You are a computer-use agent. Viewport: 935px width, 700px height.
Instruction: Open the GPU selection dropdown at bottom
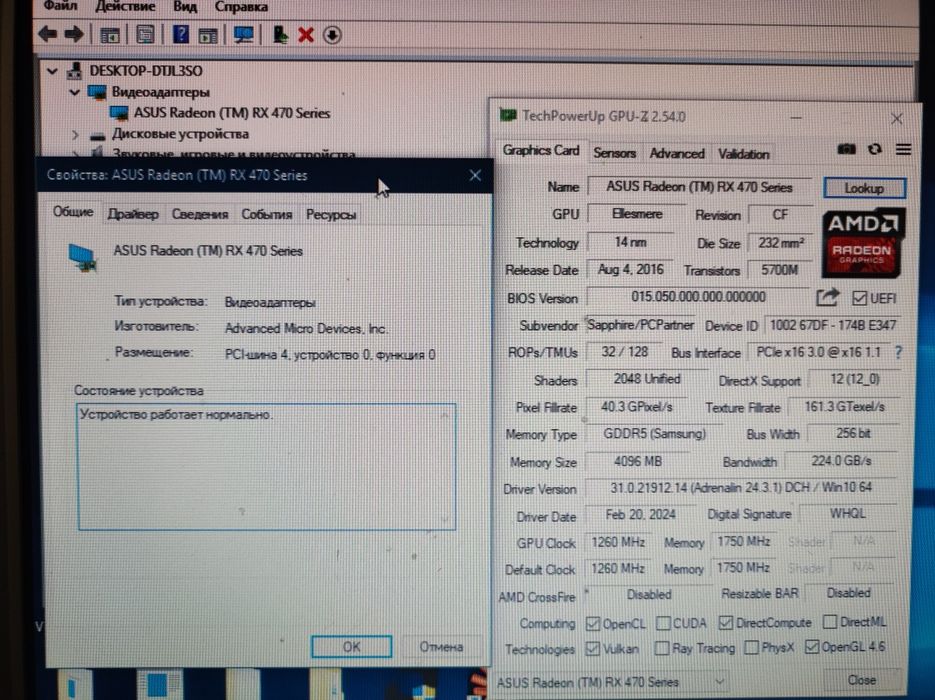pyautogui.click(x=611, y=682)
